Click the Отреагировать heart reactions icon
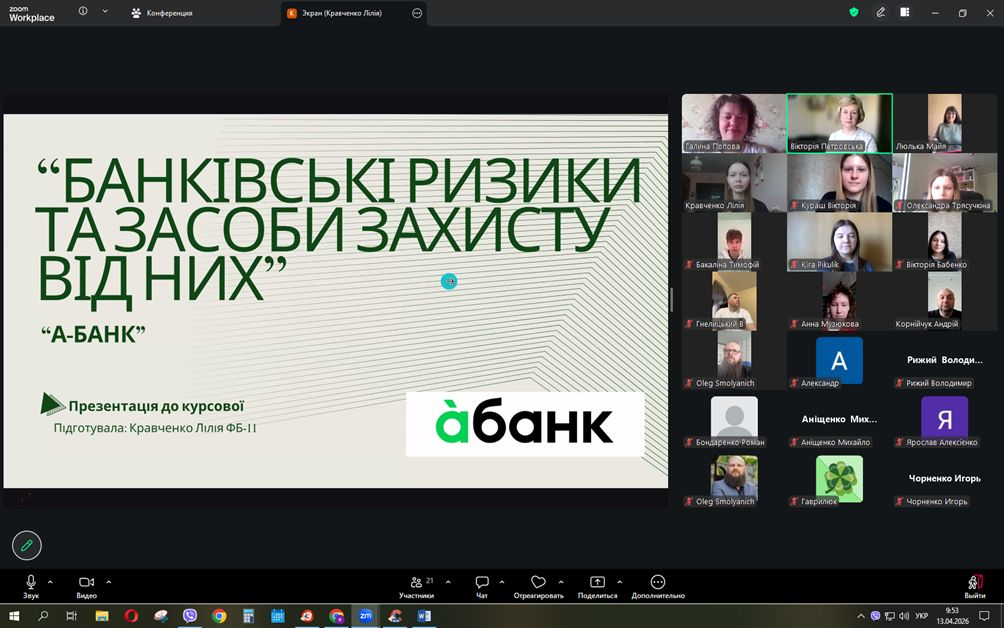Image resolution: width=1004 pixels, height=628 pixels. (538, 583)
